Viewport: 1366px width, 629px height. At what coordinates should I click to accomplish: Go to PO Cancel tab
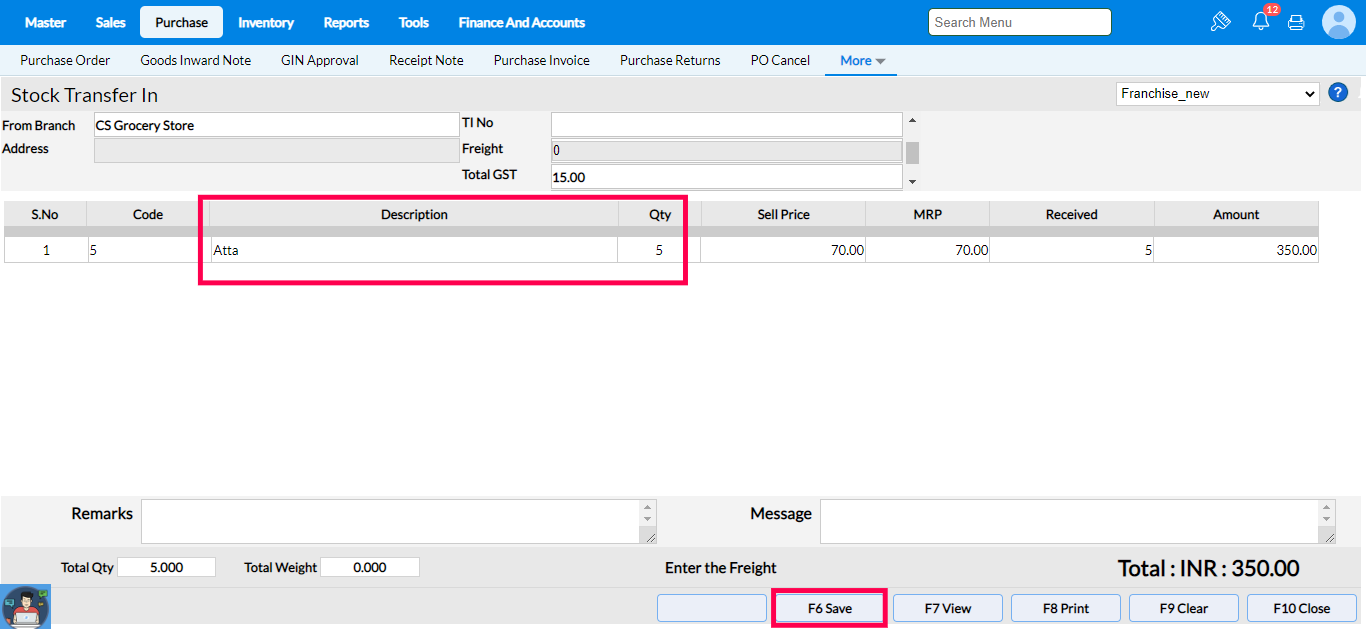(x=780, y=60)
